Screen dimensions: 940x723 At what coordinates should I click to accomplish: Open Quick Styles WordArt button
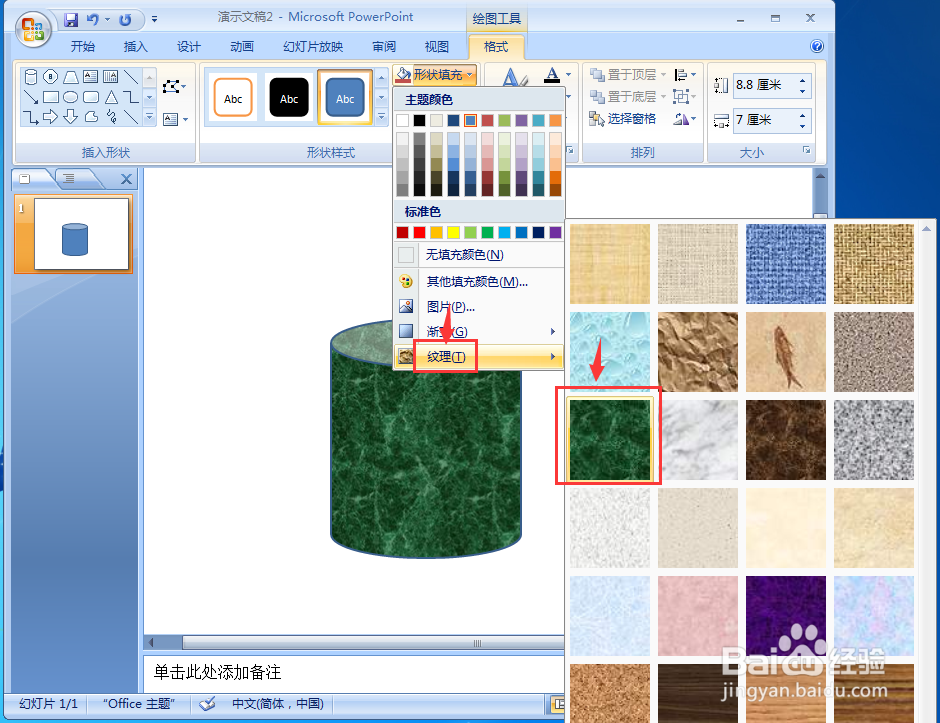point(513,78)
